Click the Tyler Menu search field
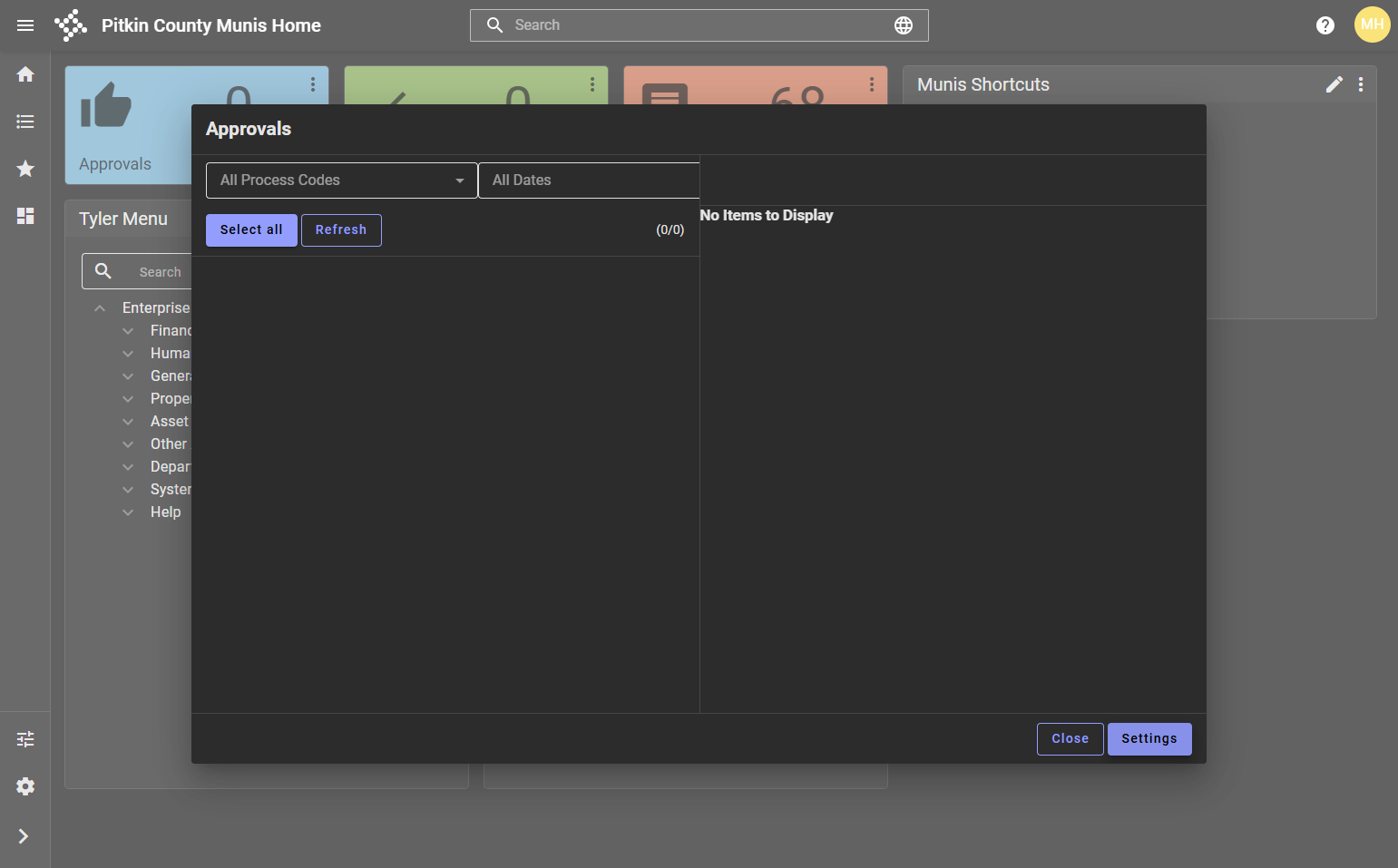 pyautogui.click(x=137, y=271)
